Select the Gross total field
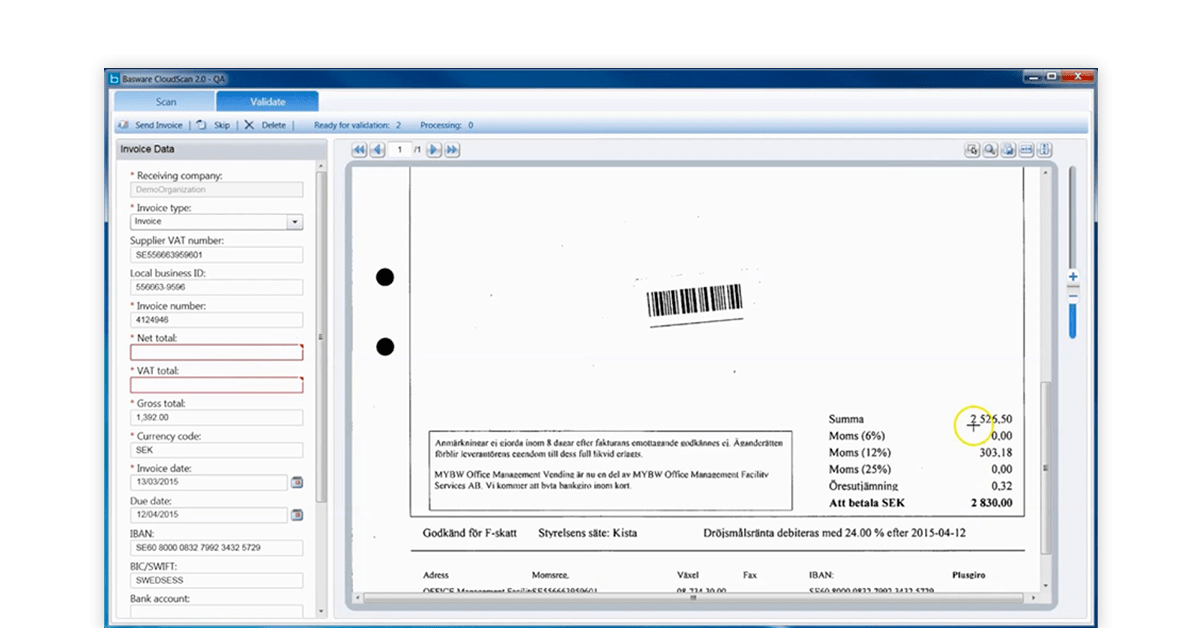The image size is (1200, 628). [216, 417]
